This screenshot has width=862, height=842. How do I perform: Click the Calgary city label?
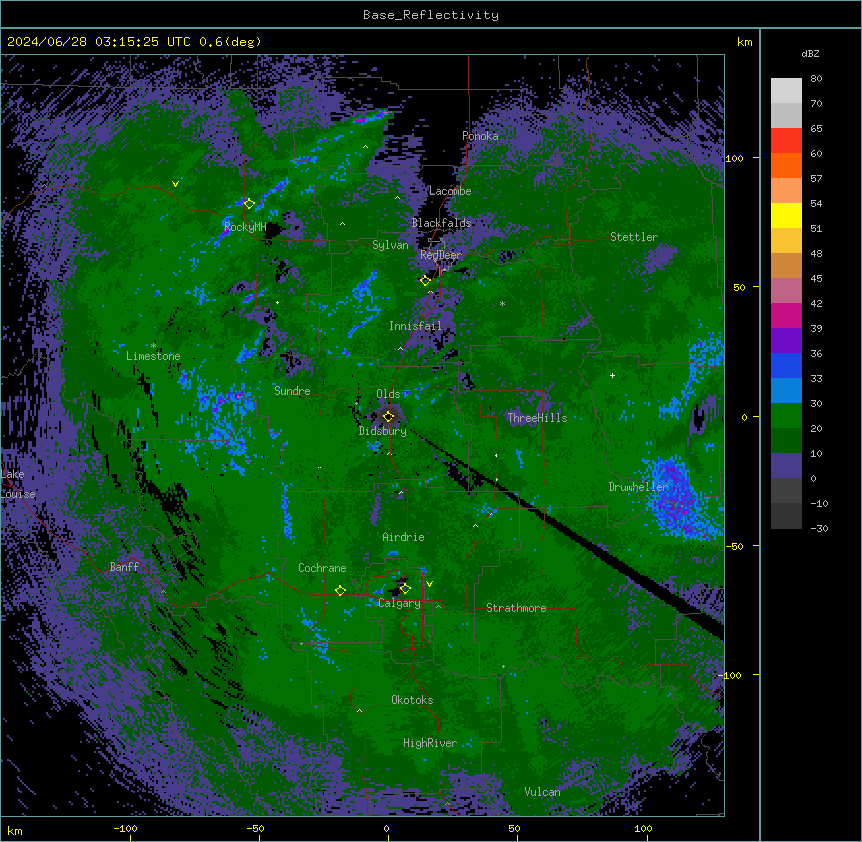click(x=399, y=603)
